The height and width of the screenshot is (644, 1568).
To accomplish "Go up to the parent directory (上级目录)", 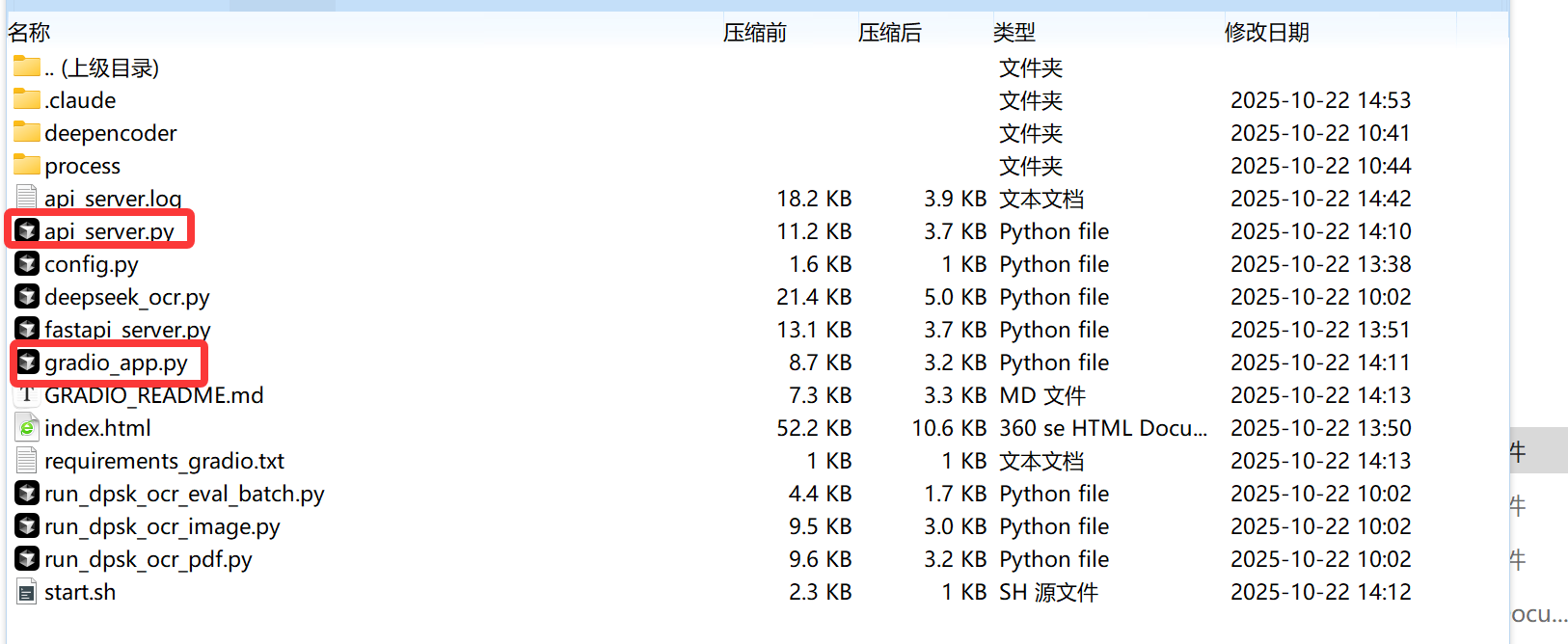I will point(101,67).
